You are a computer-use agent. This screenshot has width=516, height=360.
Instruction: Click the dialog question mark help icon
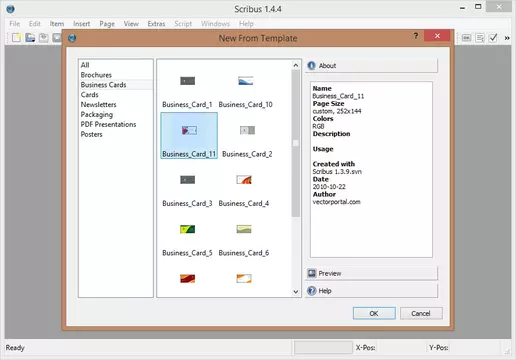(416, 36)
